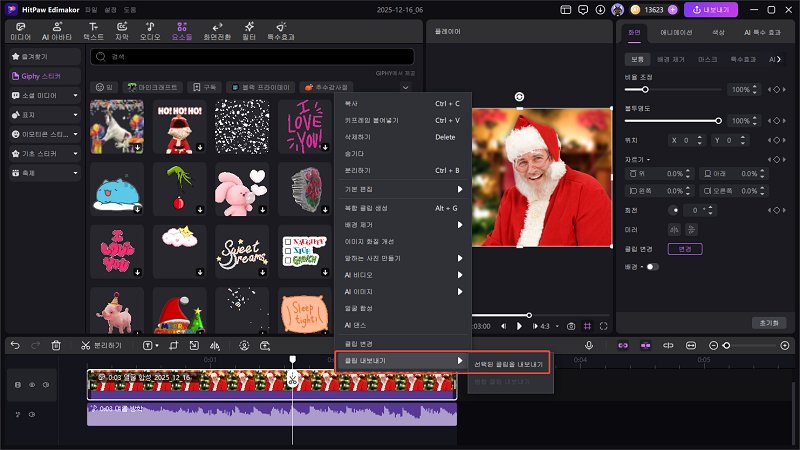Click the 초기화 reset button

point(768,323)
